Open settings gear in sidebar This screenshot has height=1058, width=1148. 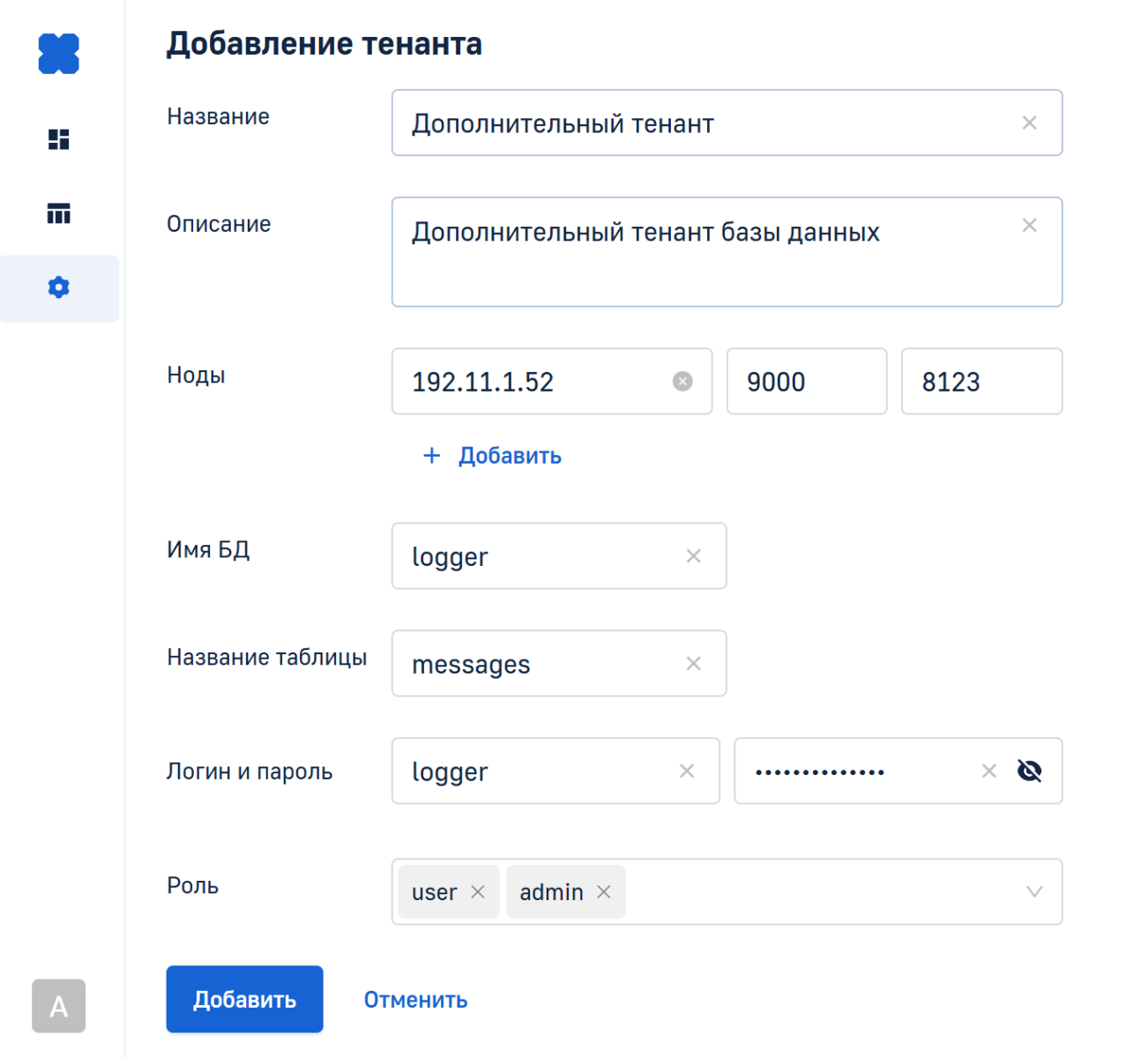point(58,287)
